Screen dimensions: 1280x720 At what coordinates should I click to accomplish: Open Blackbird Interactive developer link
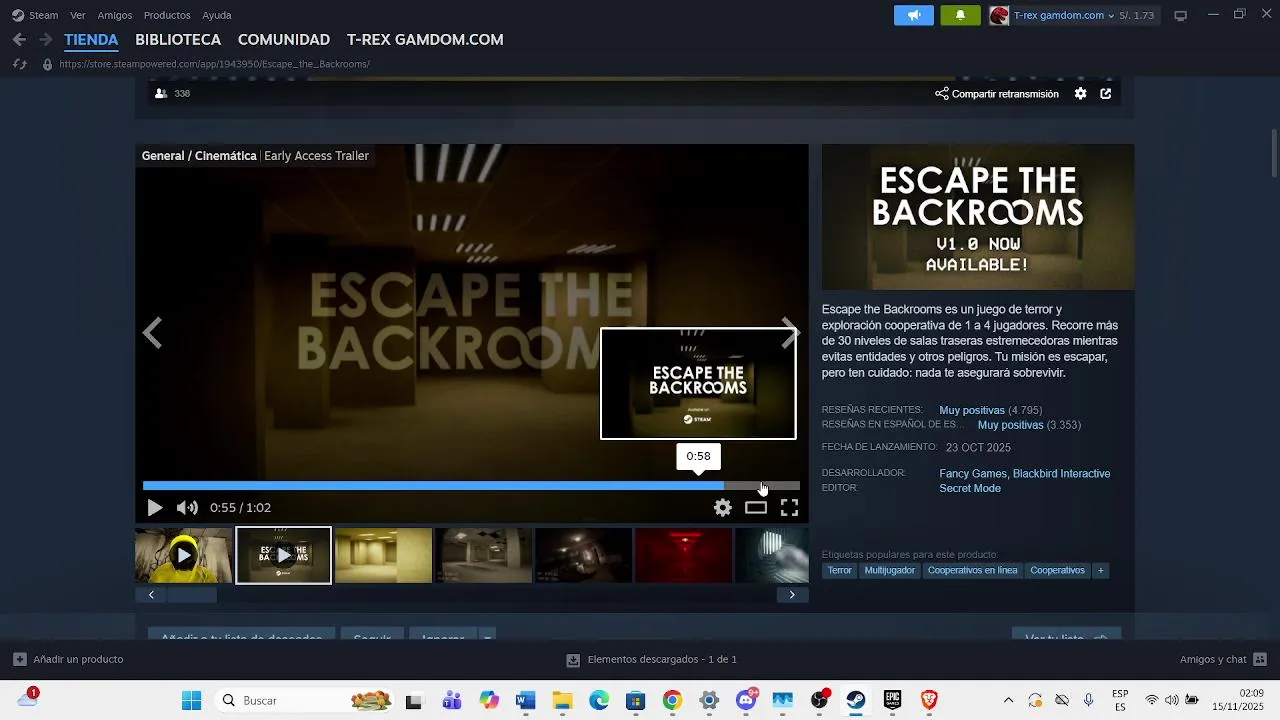tap(1061, 474)
